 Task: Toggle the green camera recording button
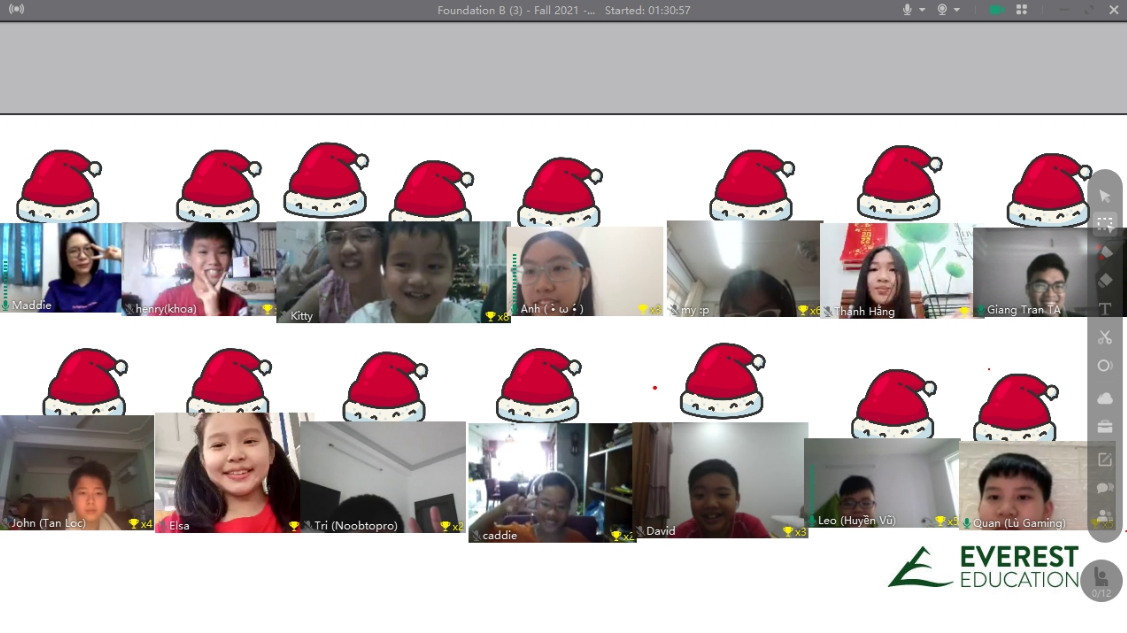996,10
